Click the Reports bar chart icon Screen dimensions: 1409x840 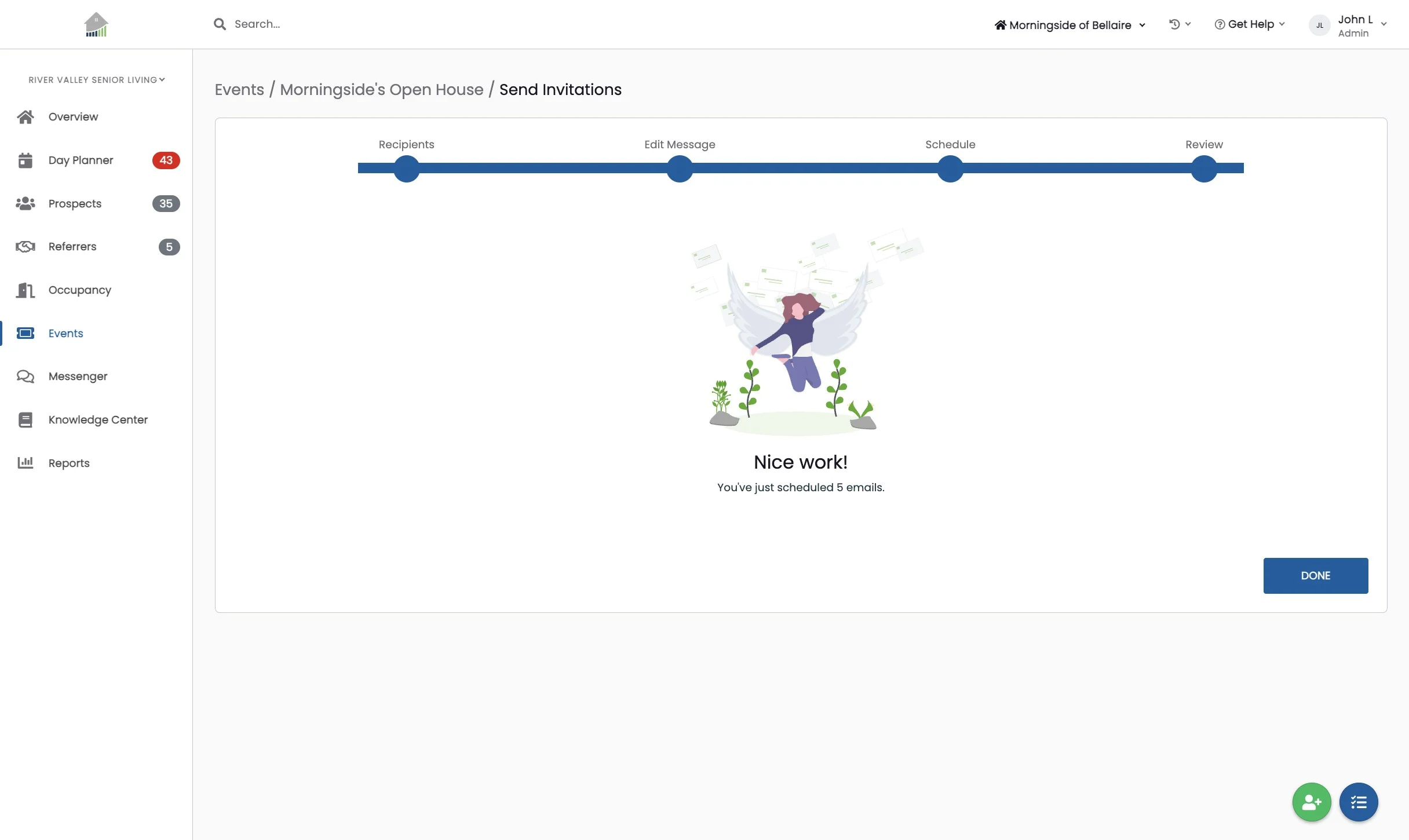point(25,463)
